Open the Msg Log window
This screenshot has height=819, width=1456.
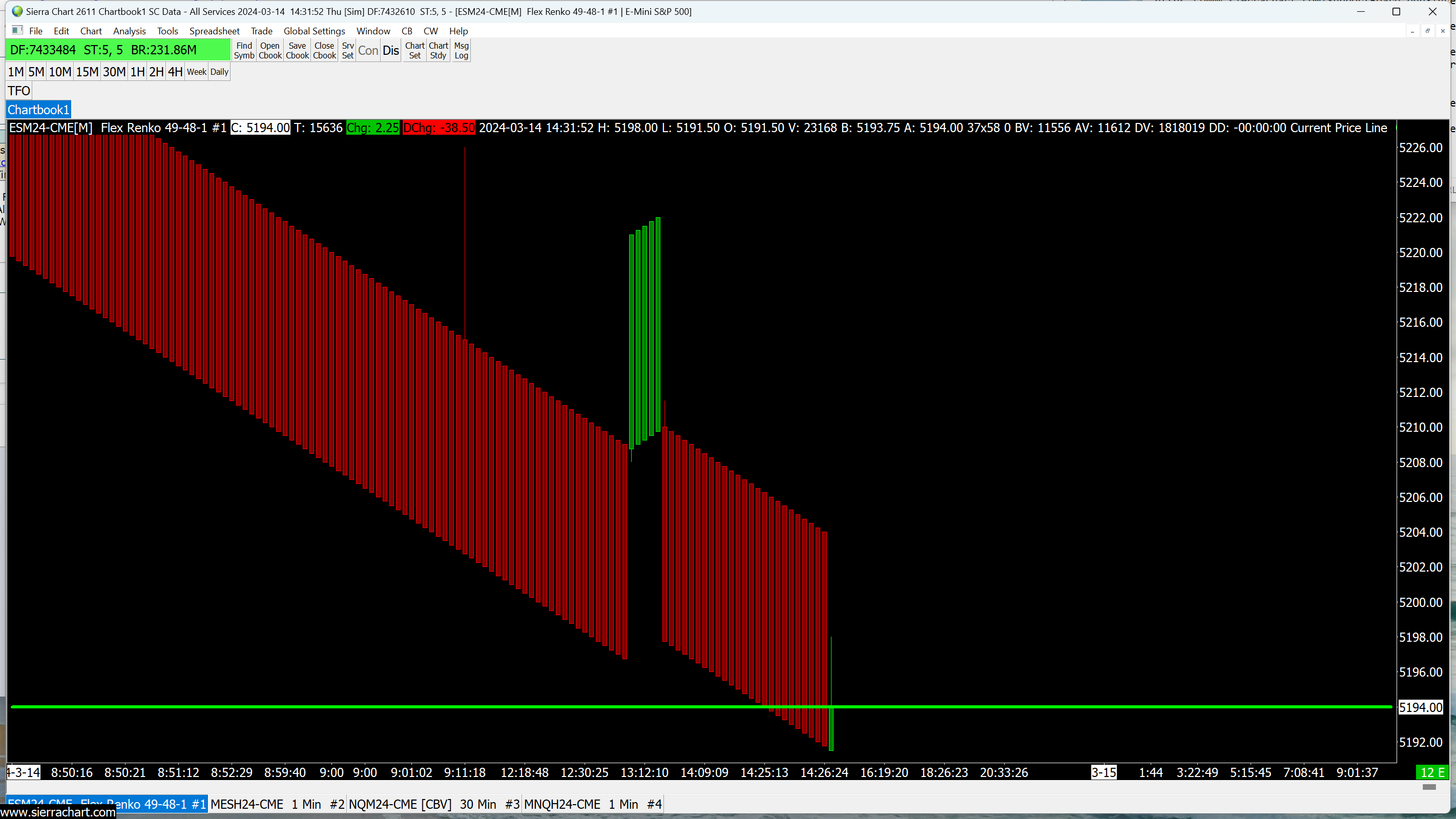click(461, 50)
